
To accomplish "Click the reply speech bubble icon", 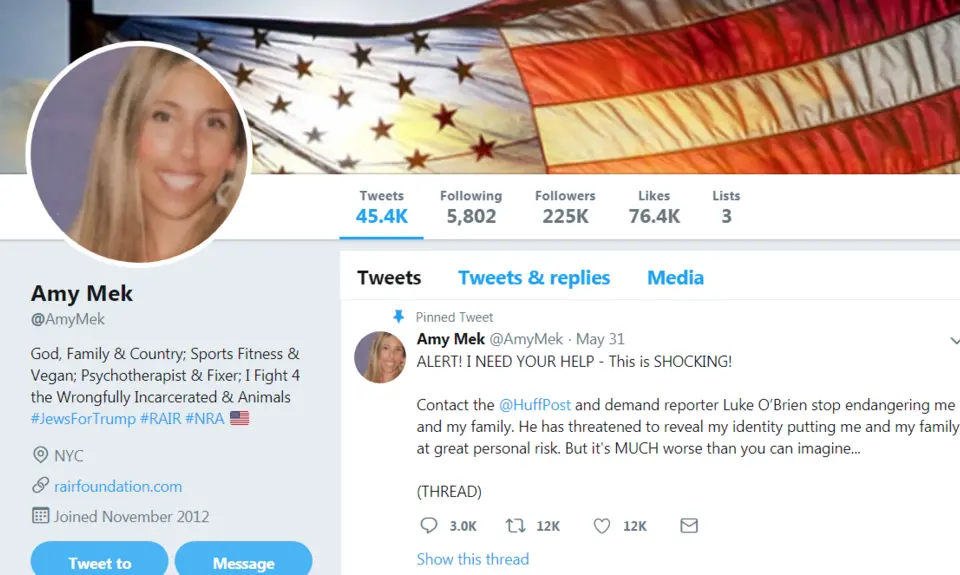I will pos(429,525).
